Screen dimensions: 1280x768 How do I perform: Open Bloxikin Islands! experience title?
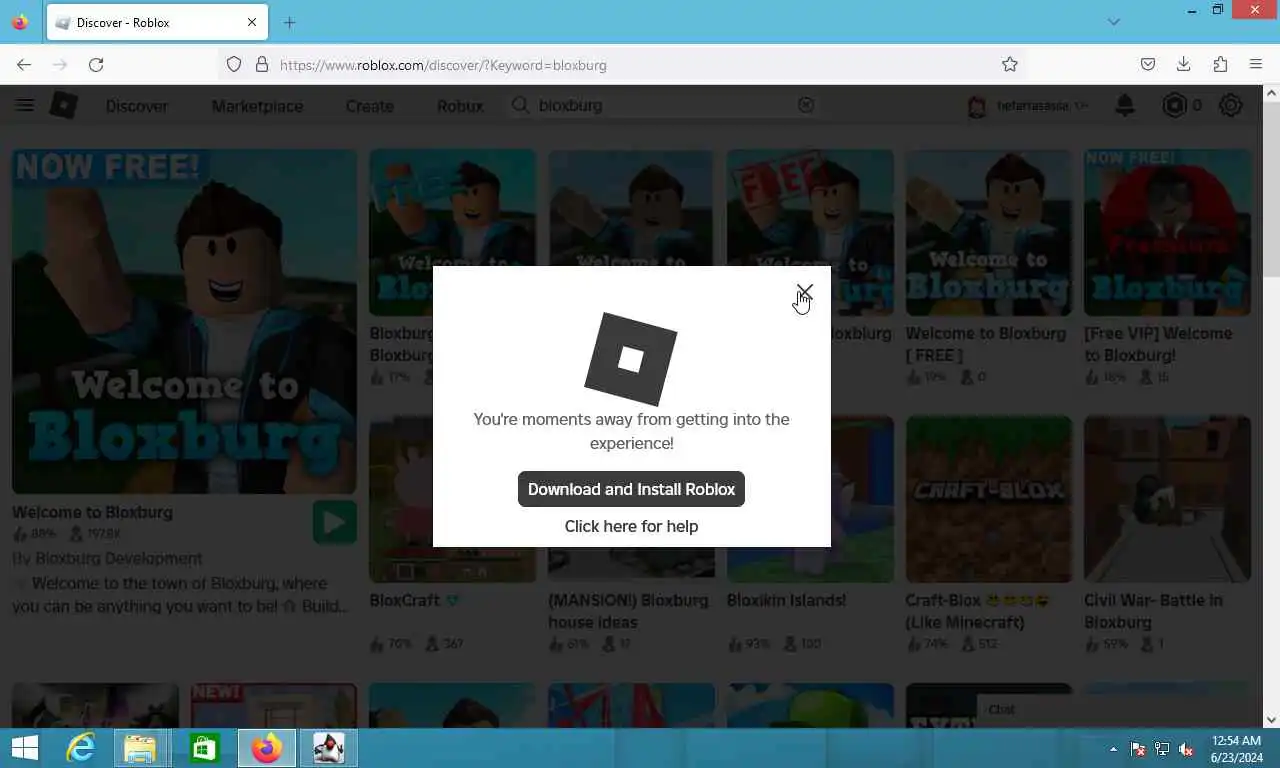(786, 600)
